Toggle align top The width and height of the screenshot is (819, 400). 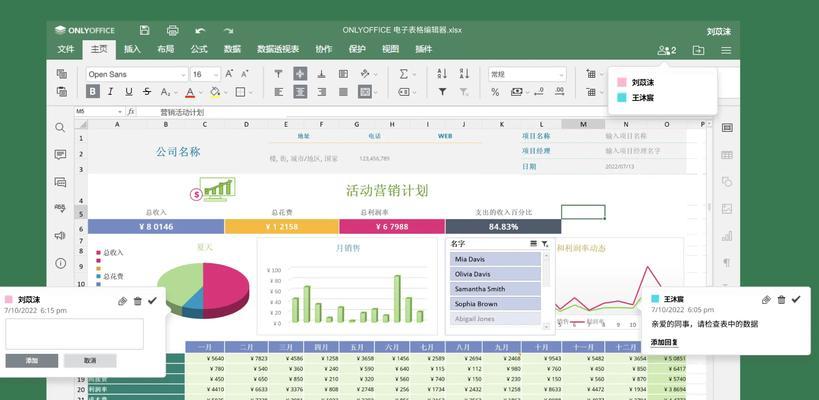[278, 74]
